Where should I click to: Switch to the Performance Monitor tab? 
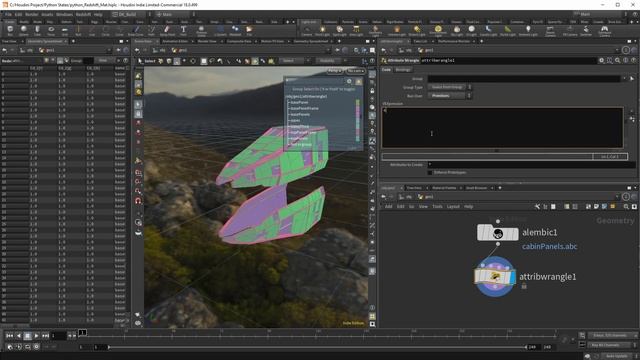point(454,41)
